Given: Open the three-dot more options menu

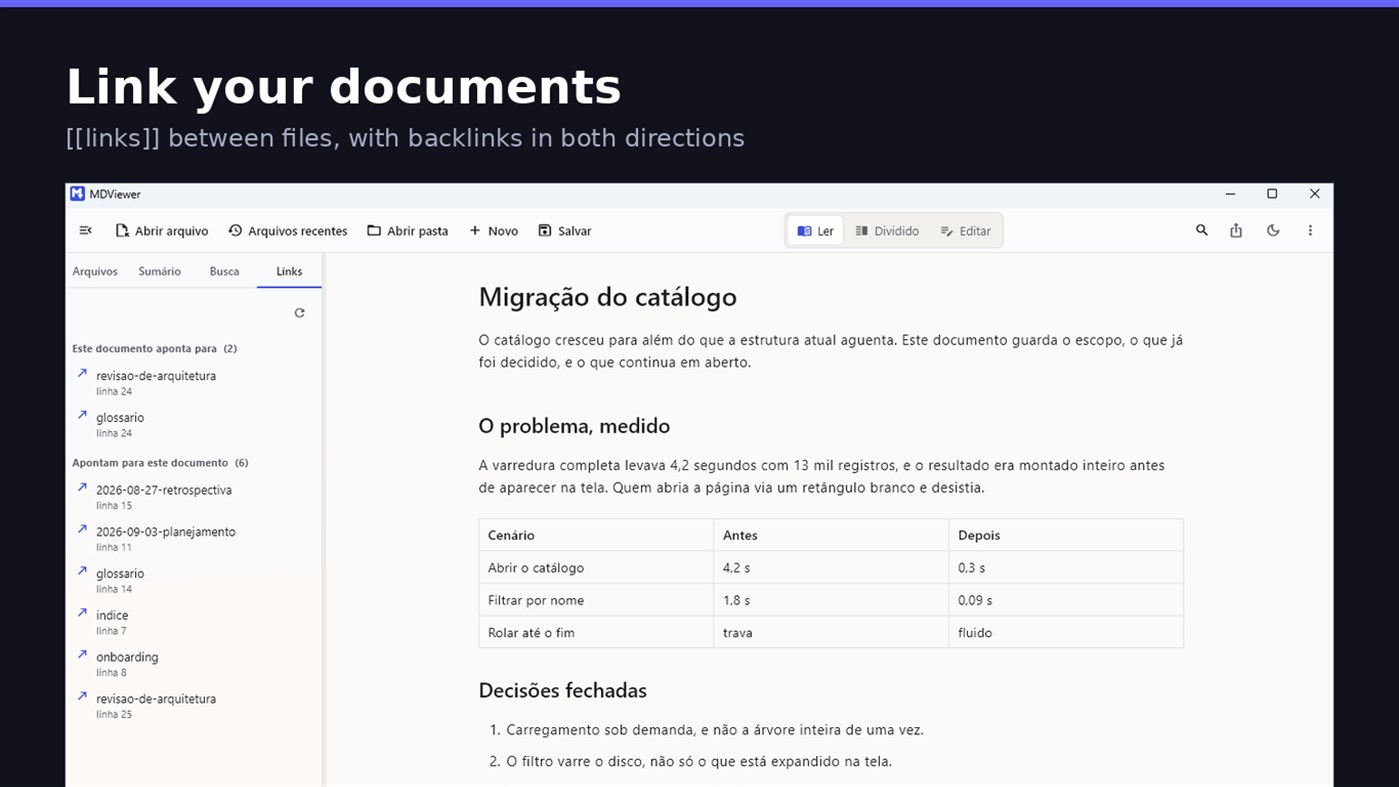Looking at the screenshot, I should (x=1310, y=230).
